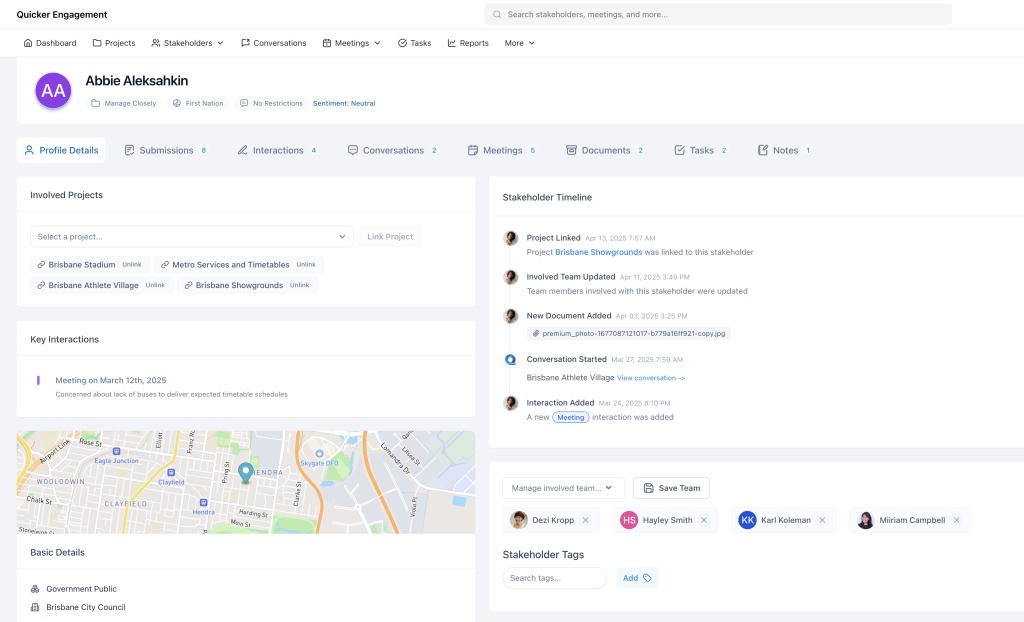
Task: Remove Hayley Smith from team list
Action: tap(704, 520)
